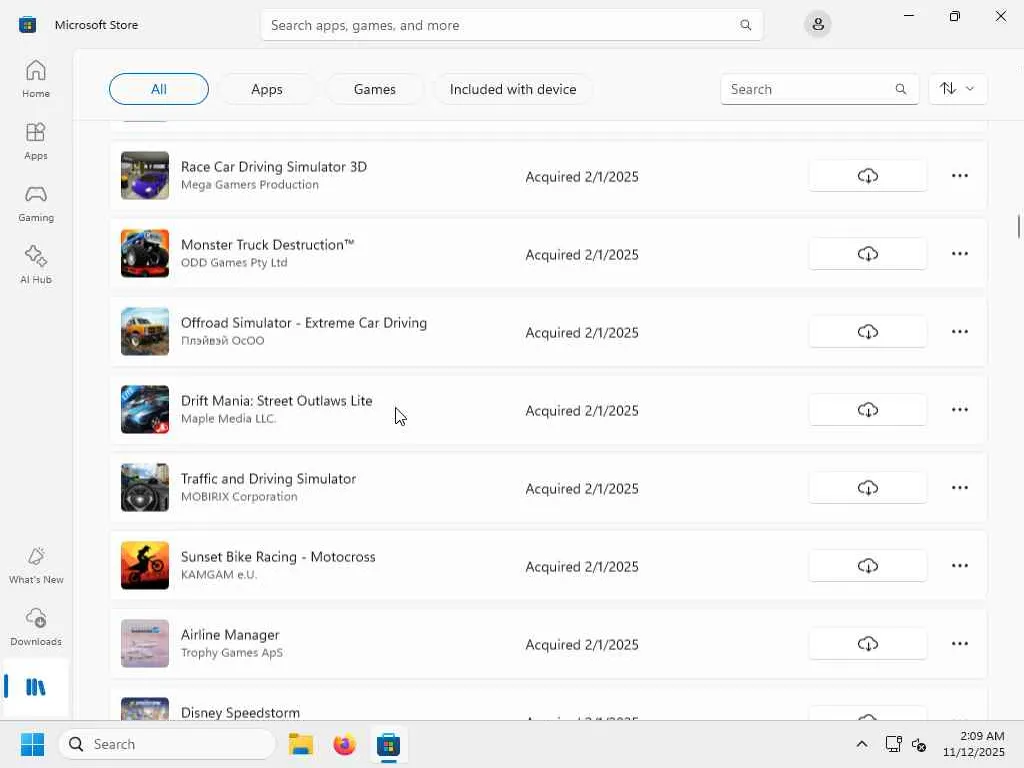This screenshot has width=1024, height=768.
Task: Open more options for Monster Truck Destruction
Action: point(959,253)
